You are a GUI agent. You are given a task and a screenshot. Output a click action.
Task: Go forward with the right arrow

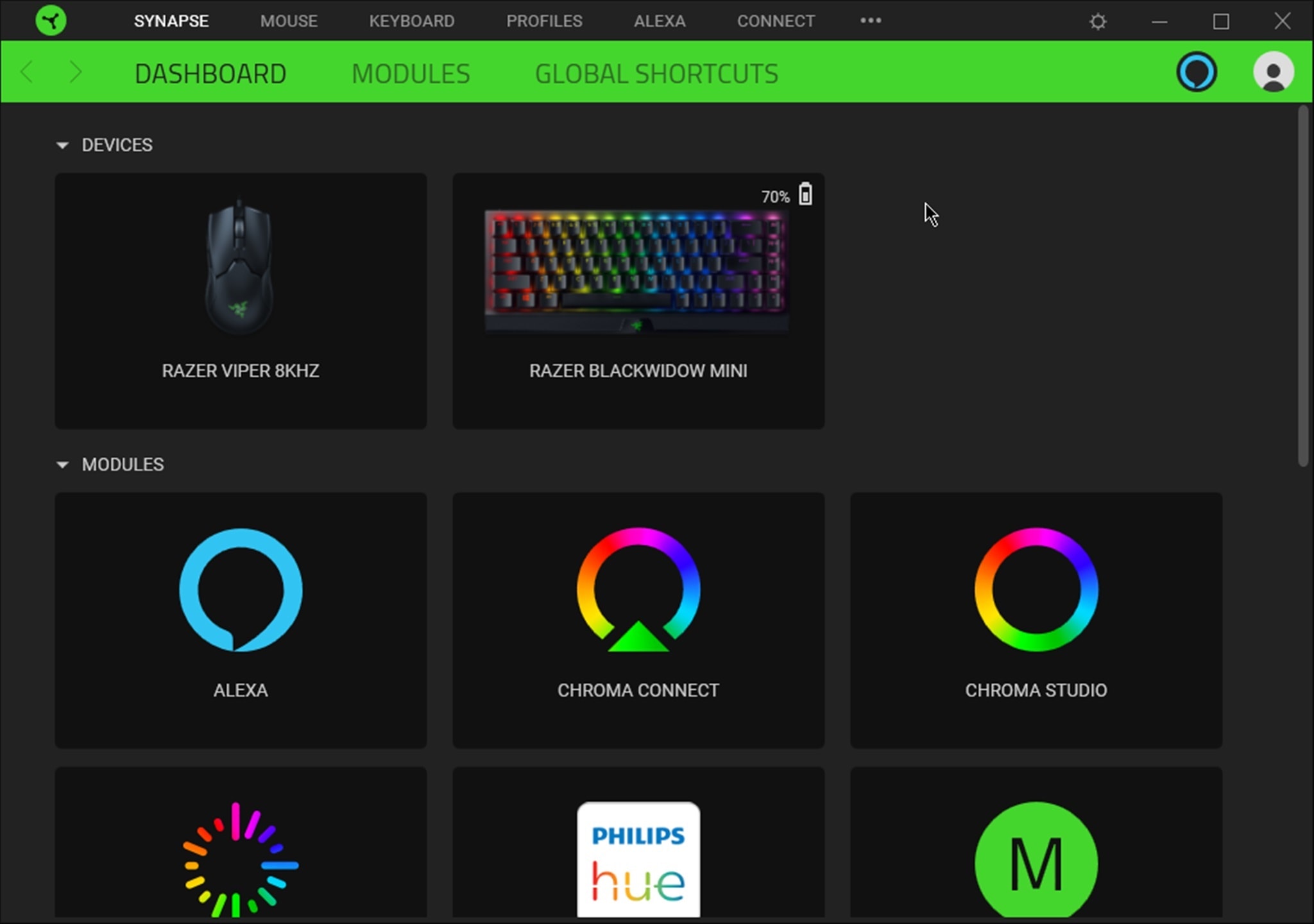click(75, 72)
